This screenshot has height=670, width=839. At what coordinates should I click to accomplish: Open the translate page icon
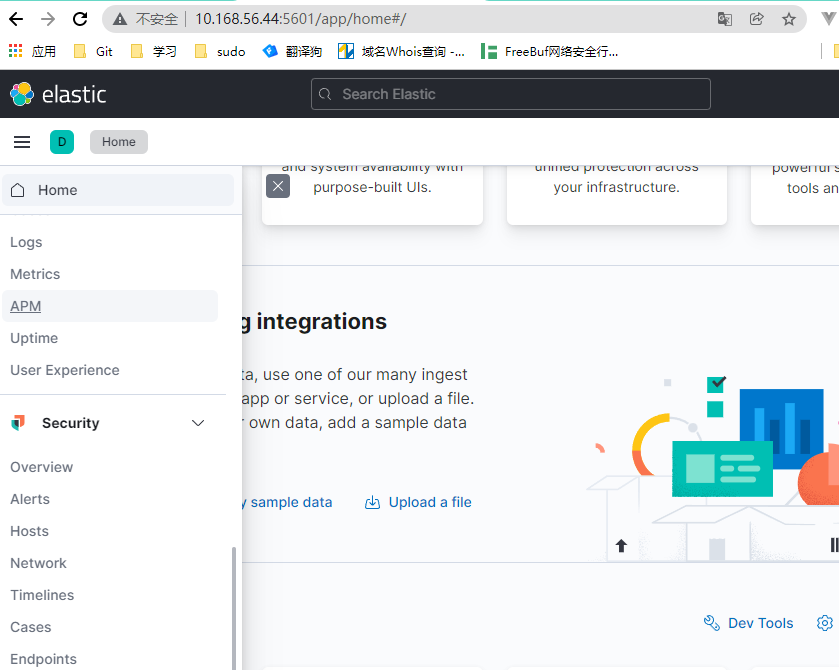(x=724, y=19)
